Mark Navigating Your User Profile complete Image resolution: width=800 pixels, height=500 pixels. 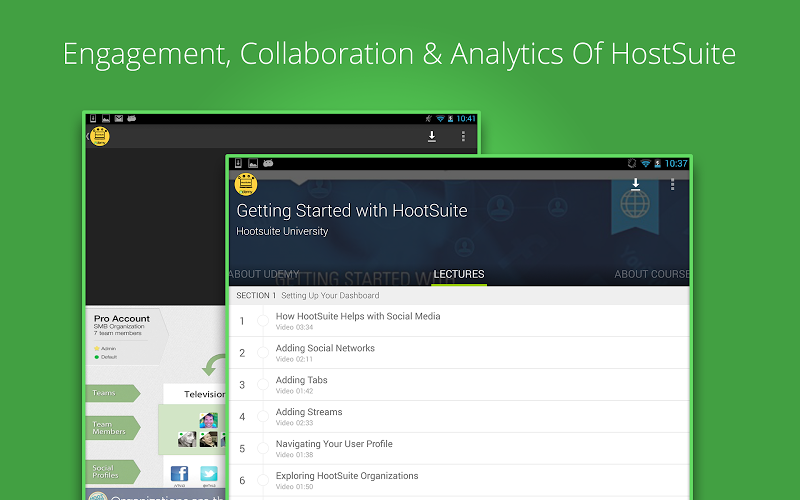pos(263,448)
